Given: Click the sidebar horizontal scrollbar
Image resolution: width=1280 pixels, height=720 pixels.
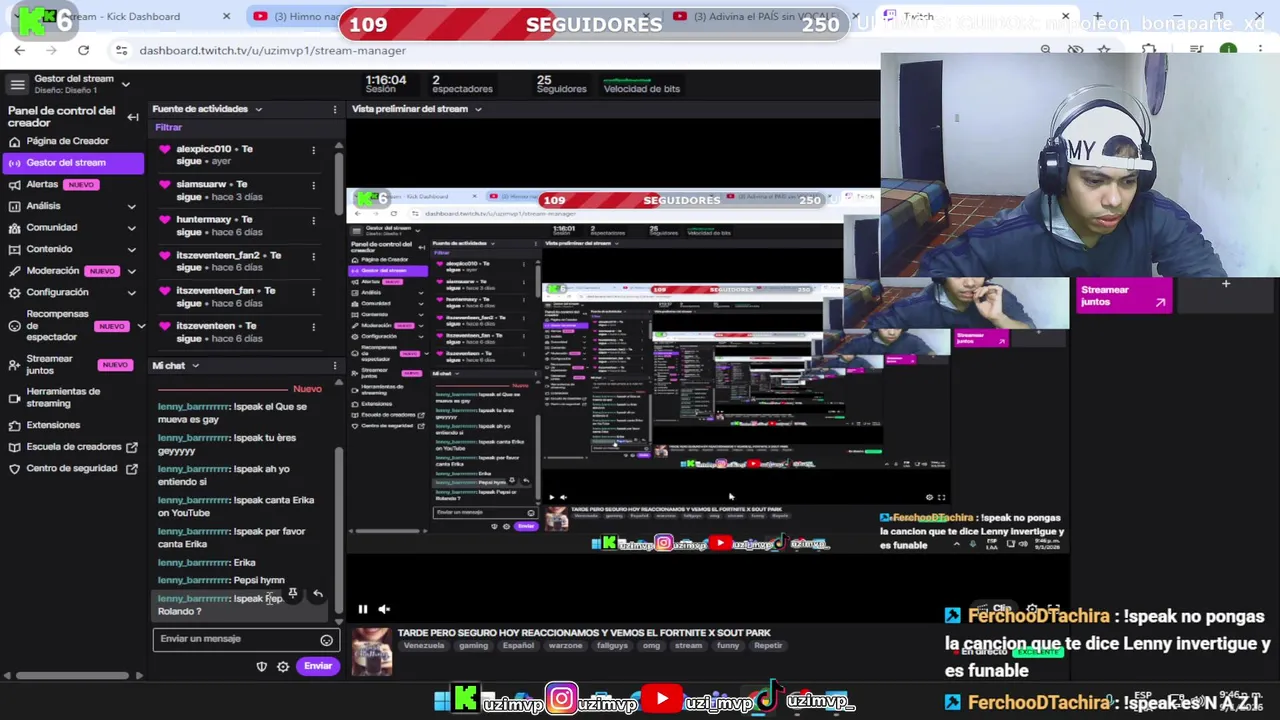Looking at the screenshot, I should [x=73, y=676].
